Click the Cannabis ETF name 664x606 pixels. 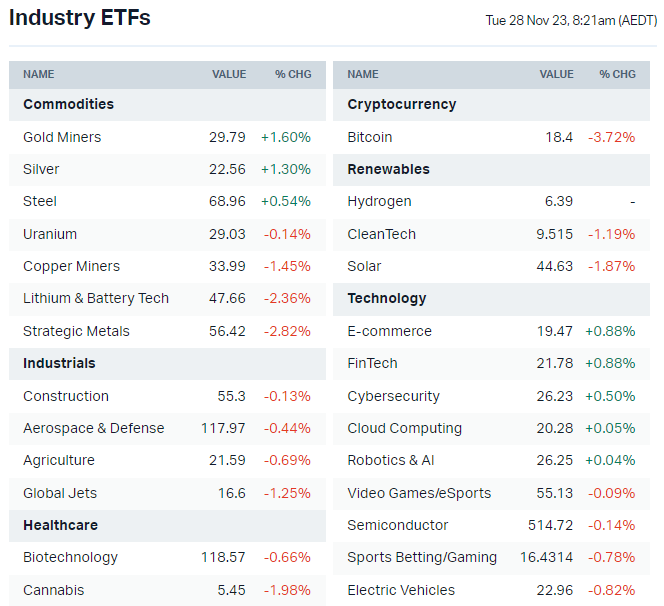(x=53, y=590)
